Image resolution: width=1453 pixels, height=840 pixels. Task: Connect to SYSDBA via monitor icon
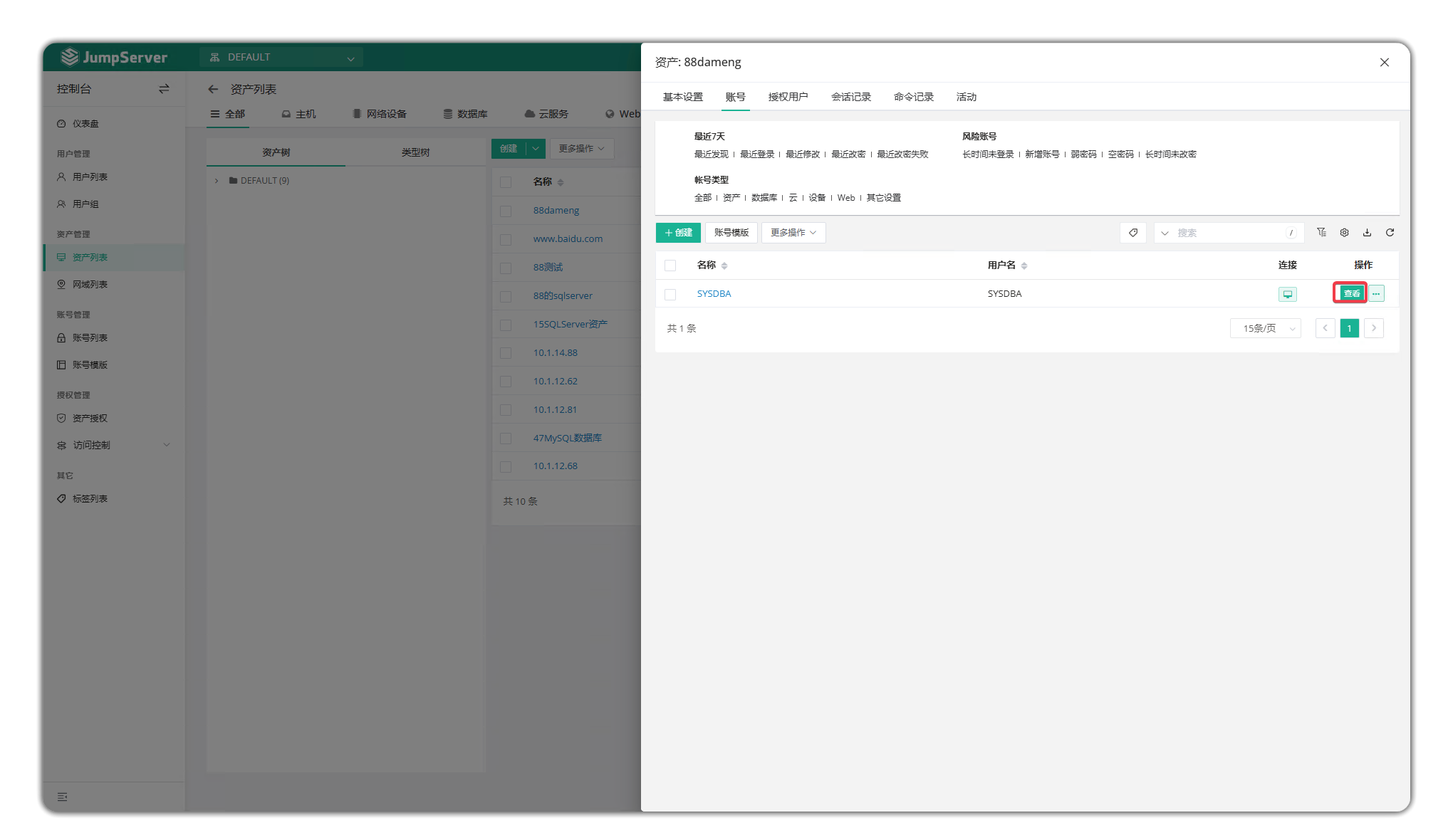[x=1287, y=294]
